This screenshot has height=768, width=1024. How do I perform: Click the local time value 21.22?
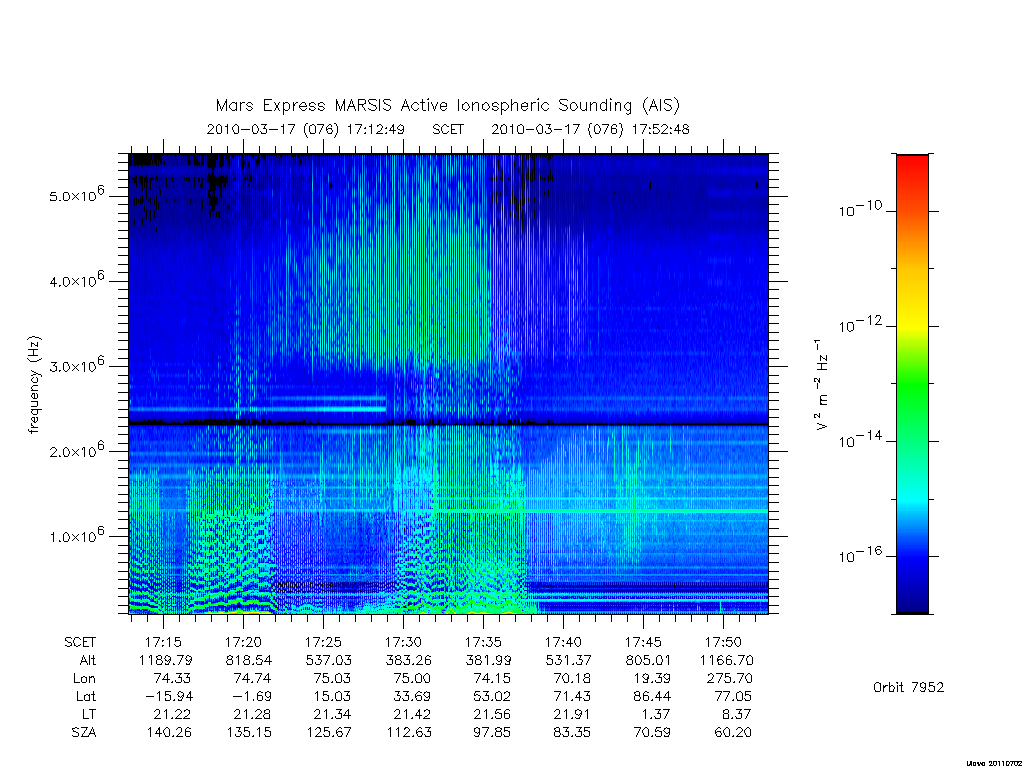pos(172,714)
